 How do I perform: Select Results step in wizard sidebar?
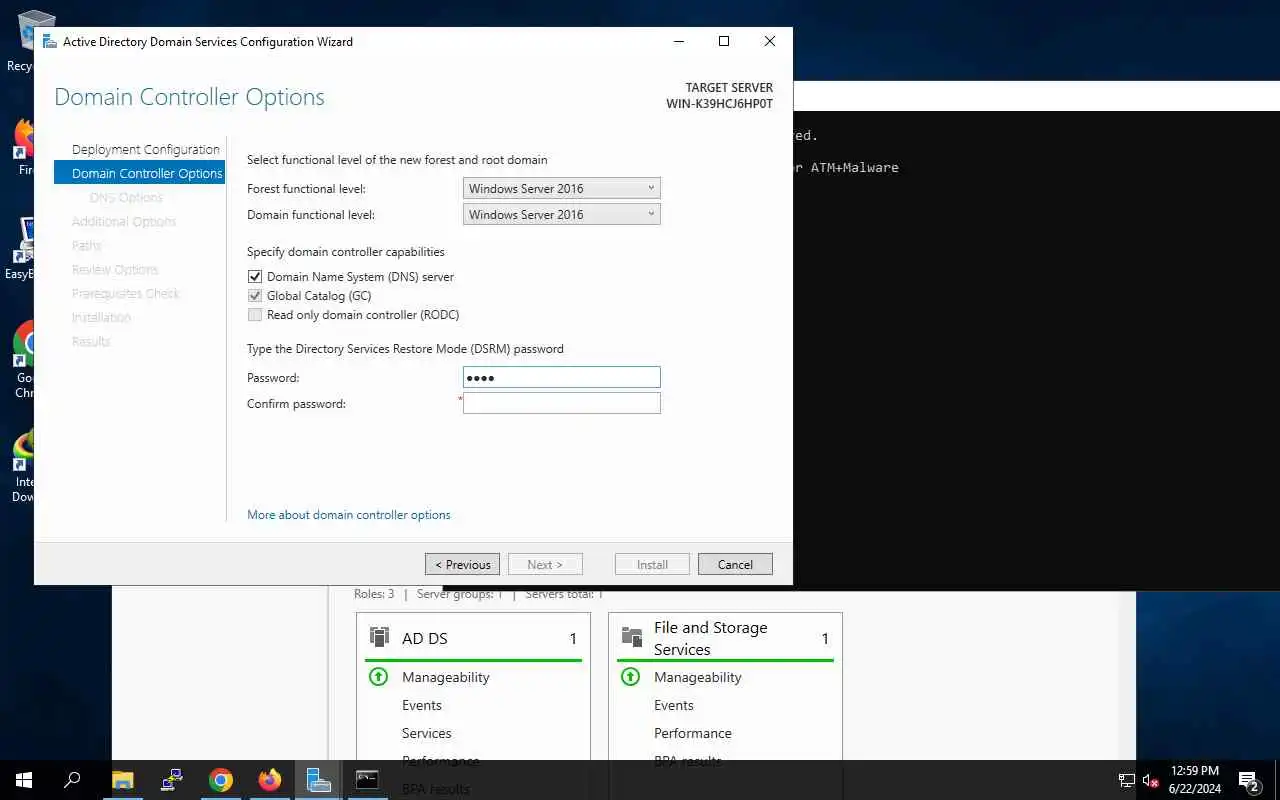91,341
